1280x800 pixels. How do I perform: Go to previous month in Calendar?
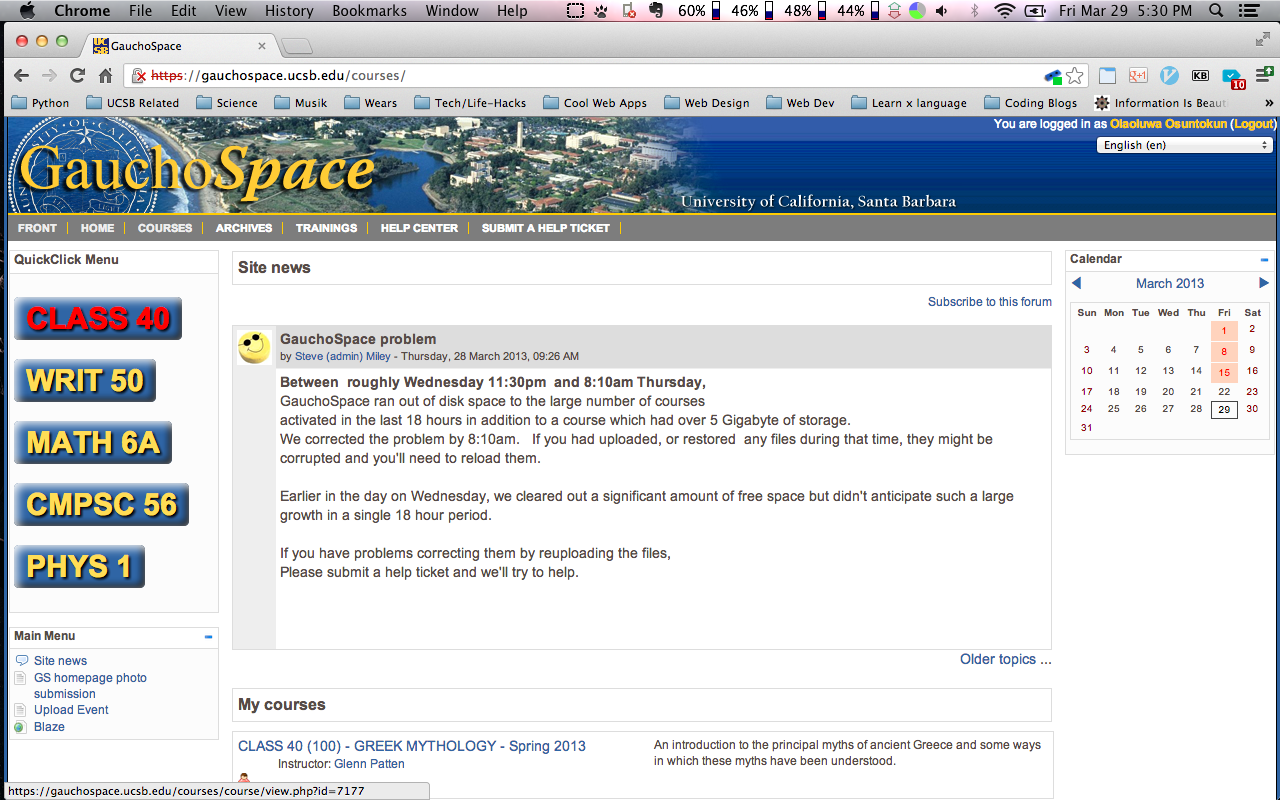tap(1076, 283)
